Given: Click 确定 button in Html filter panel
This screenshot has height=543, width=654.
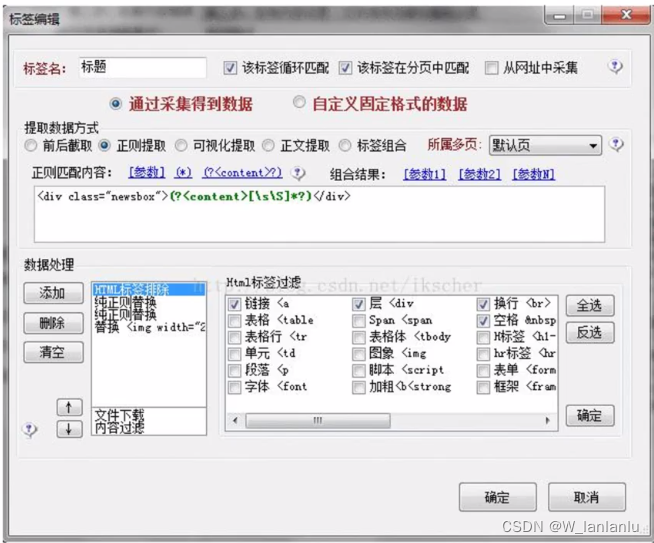Looking at the screenshot, I should tap(590, 415).
